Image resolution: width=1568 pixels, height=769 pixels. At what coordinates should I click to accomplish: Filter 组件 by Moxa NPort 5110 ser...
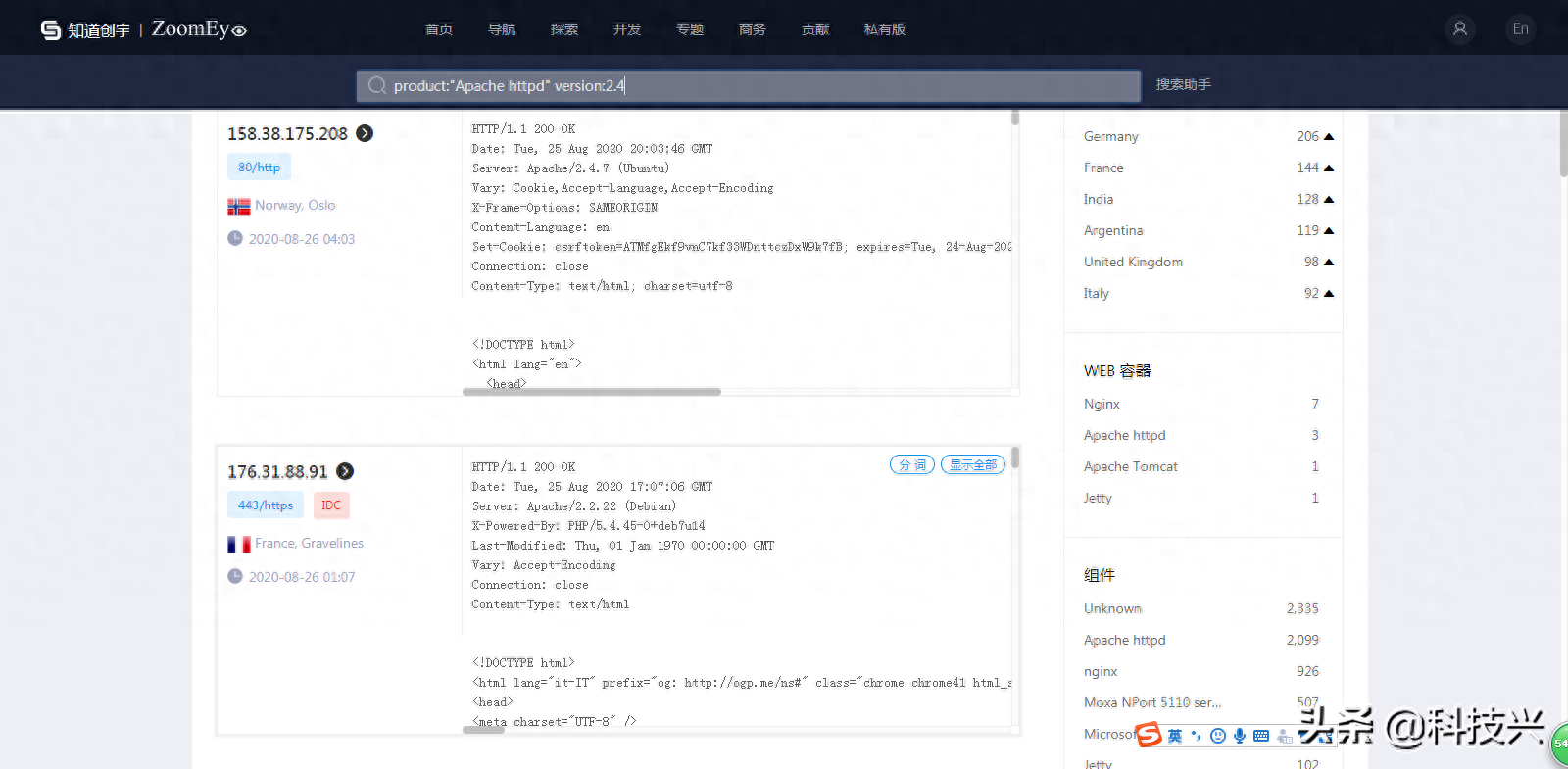(1152, 703)
